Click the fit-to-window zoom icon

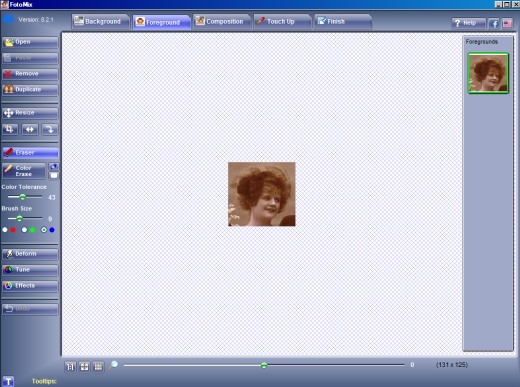pos(84,367)
